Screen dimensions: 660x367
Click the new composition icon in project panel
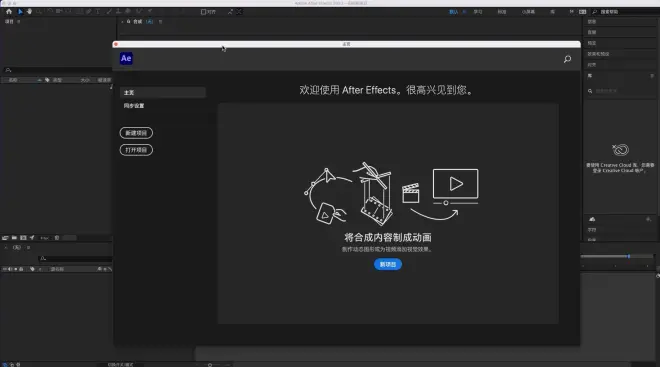pyautogui.click(x=23, y=238)
